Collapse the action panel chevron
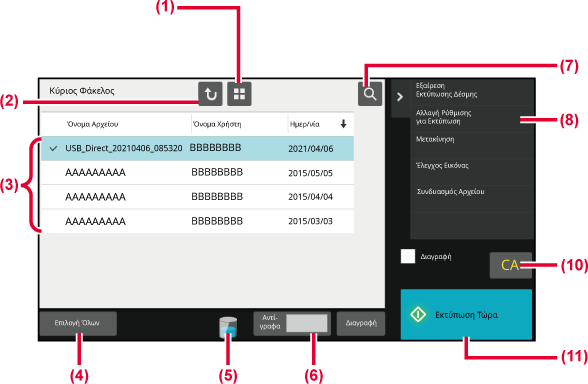588x384 pixels. tap(400, 97)
